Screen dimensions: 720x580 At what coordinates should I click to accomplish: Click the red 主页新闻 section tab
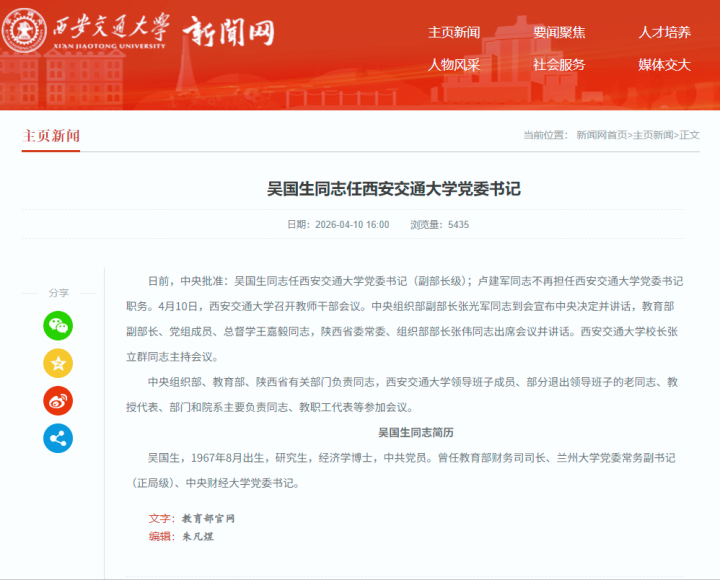(x=51, y=136)
